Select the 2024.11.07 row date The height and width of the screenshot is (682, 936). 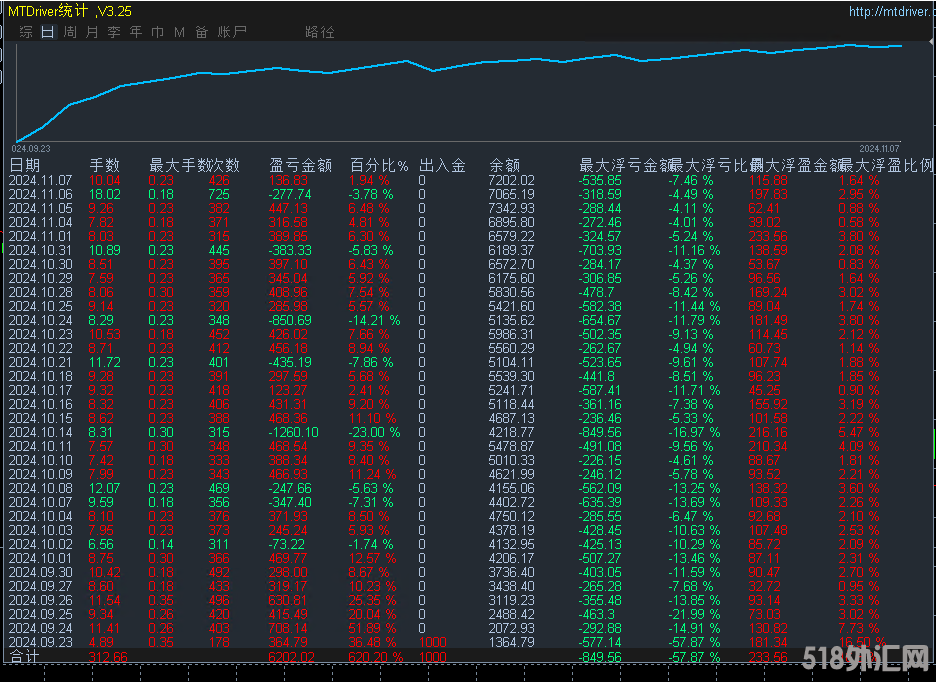point(40,180)
